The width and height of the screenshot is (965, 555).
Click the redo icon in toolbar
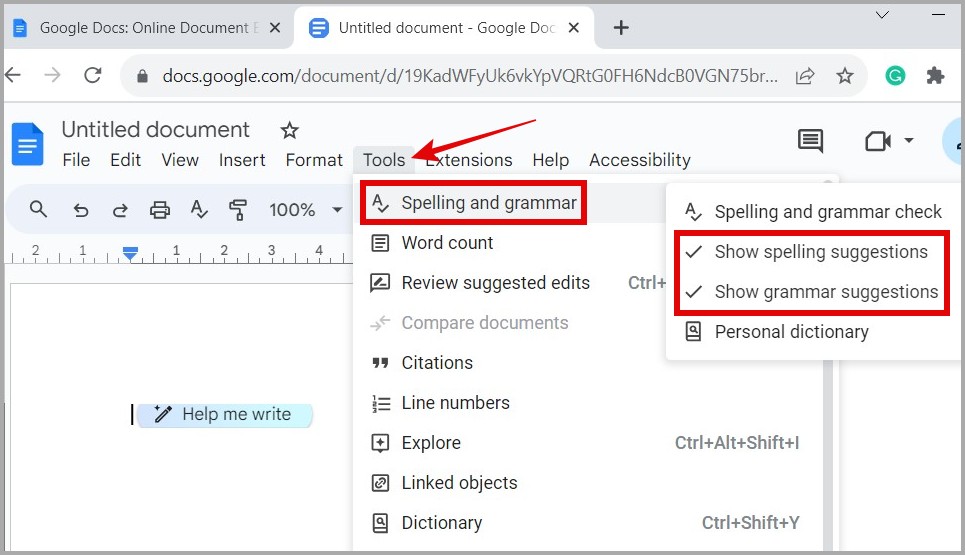point(120,210)
